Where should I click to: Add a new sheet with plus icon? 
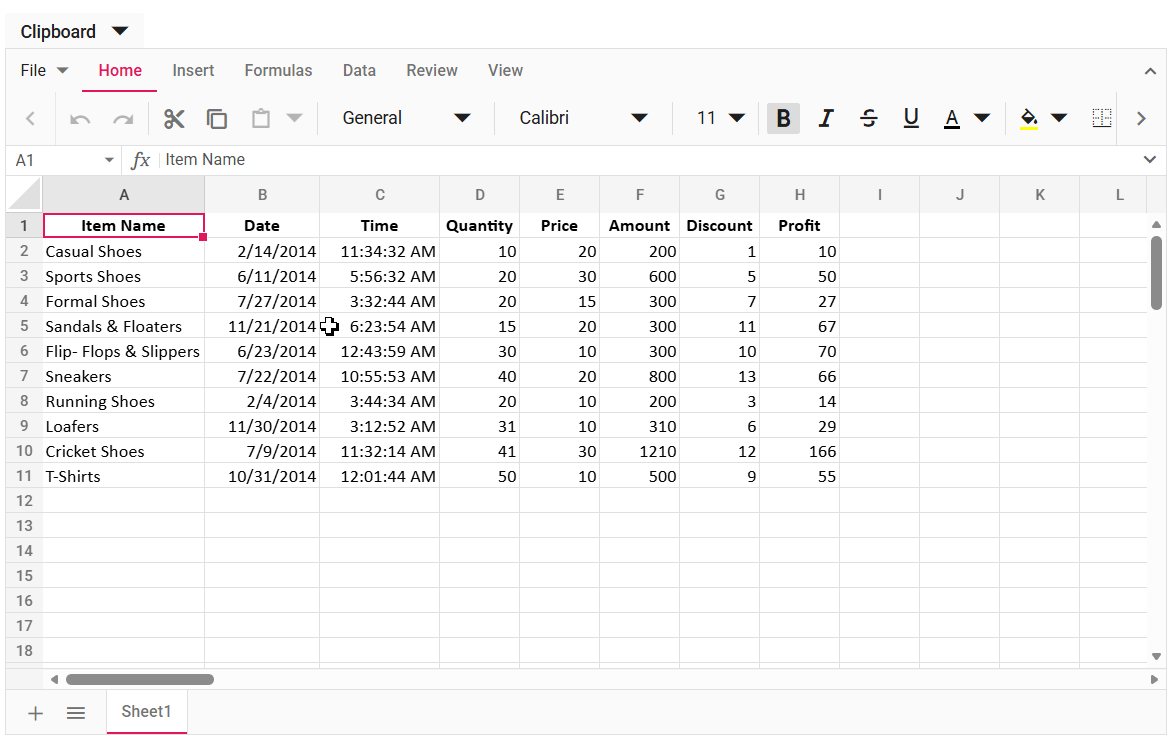click(x=35, y=713)
